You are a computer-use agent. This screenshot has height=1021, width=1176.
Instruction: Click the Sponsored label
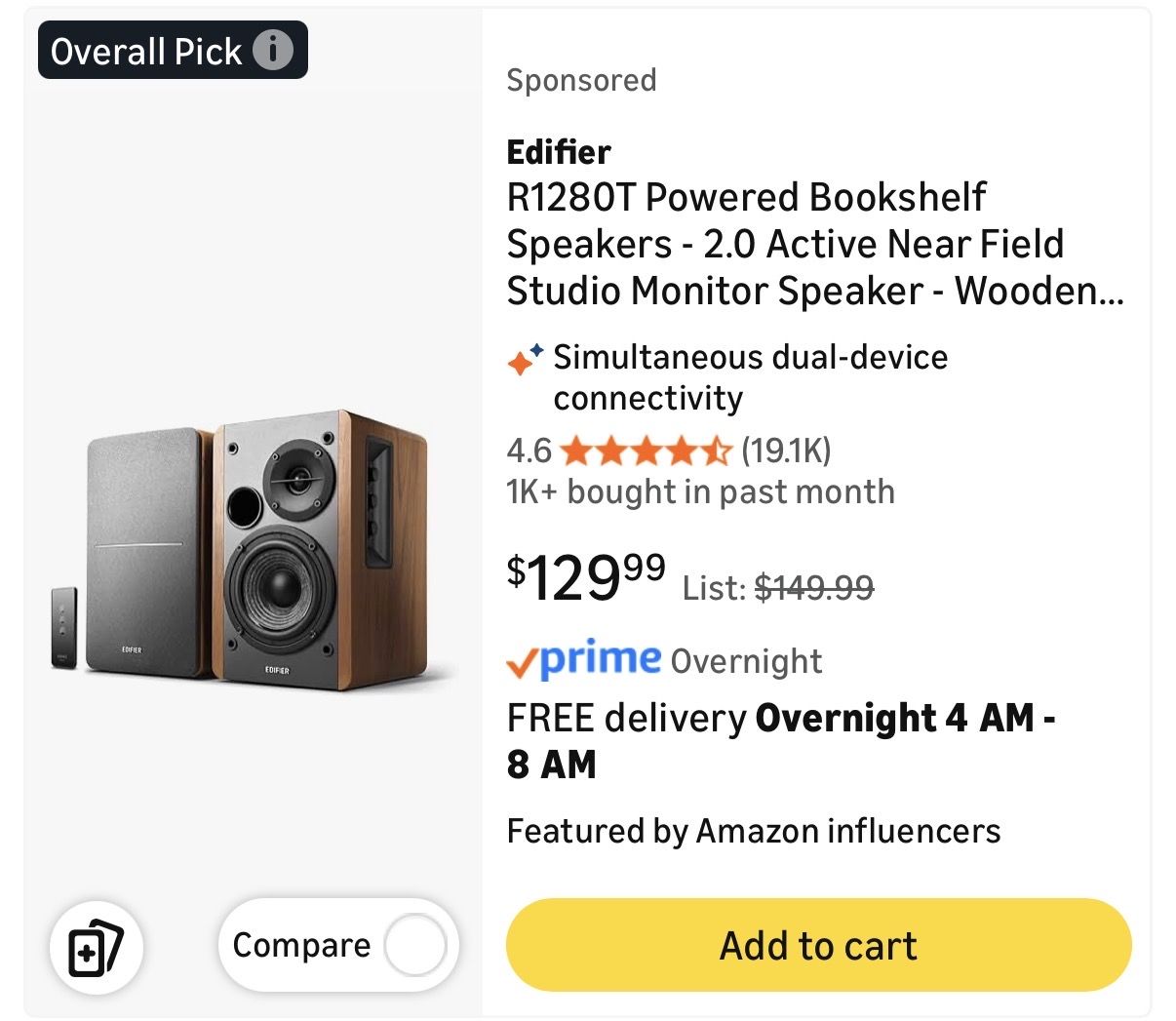pyautogui.click(x=581, y=80)
